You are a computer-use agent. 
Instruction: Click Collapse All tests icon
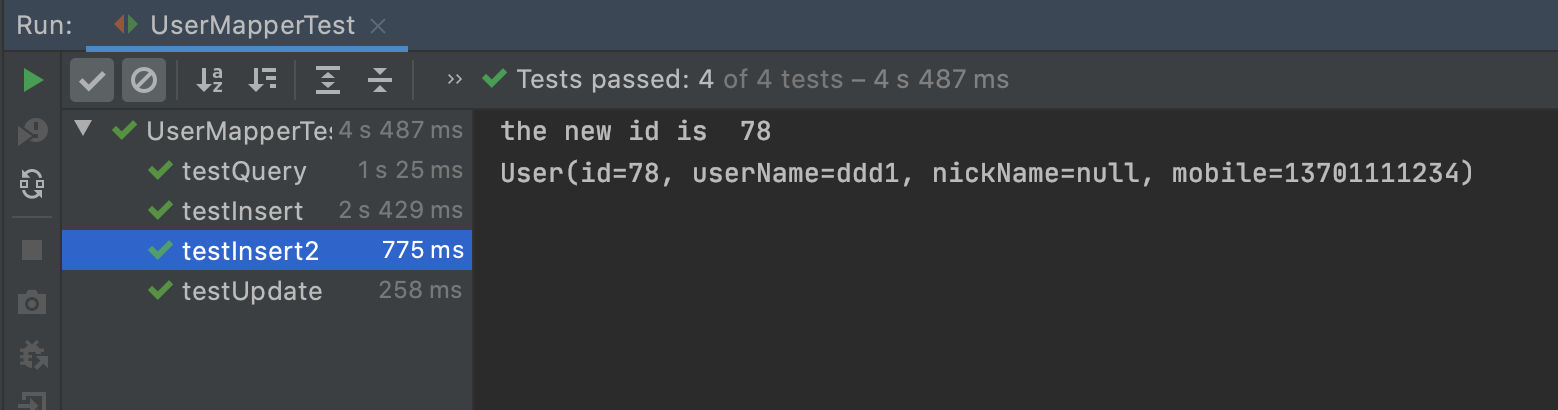pos(379,80)
